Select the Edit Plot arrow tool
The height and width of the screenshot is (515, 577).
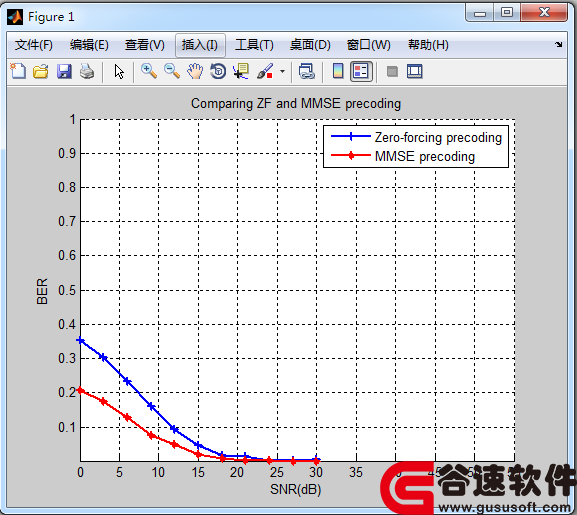118,71
